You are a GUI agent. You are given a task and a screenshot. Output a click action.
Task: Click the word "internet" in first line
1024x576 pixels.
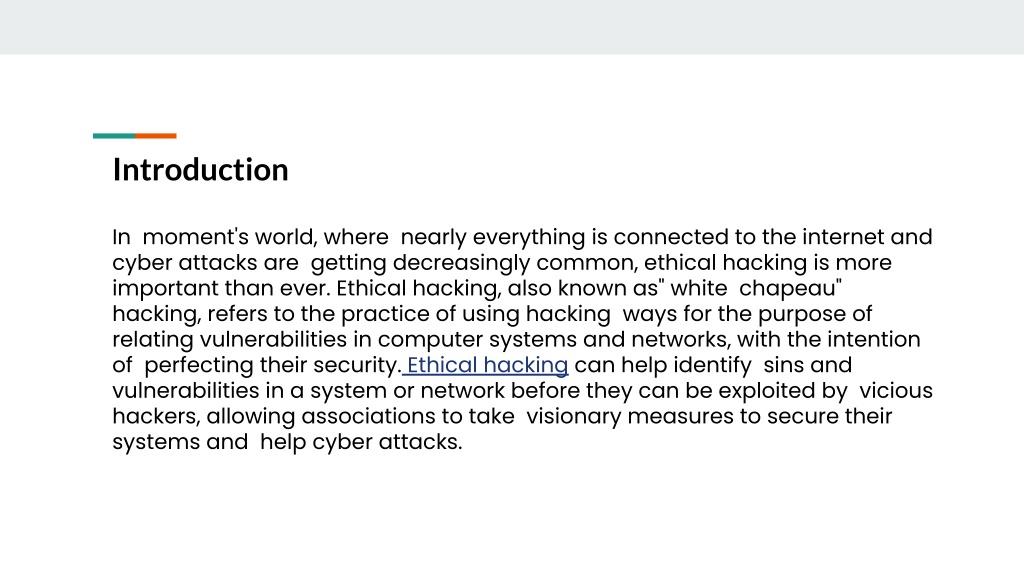[843, 237]
